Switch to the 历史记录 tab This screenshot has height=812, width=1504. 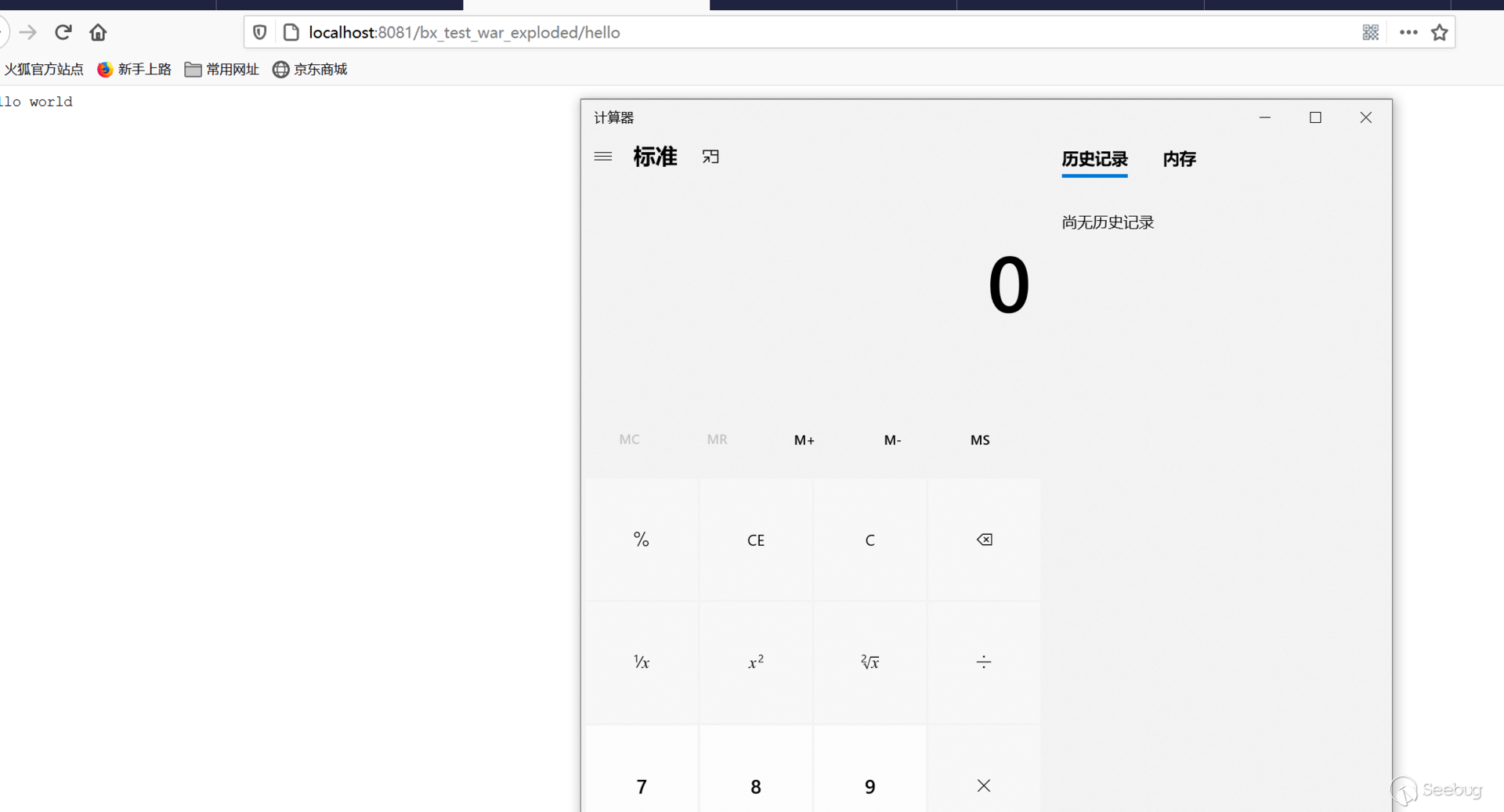tap(1094, 159)
